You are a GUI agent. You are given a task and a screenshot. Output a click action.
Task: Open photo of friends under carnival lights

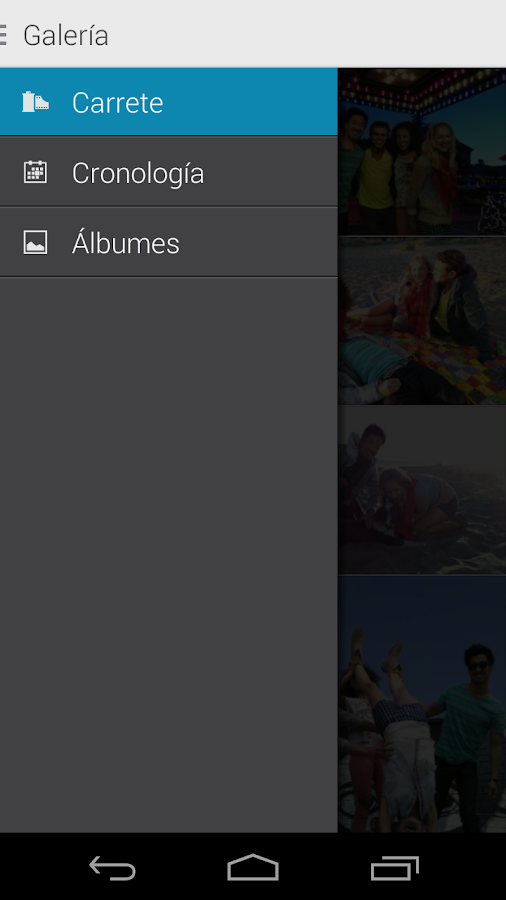(422, 152)
